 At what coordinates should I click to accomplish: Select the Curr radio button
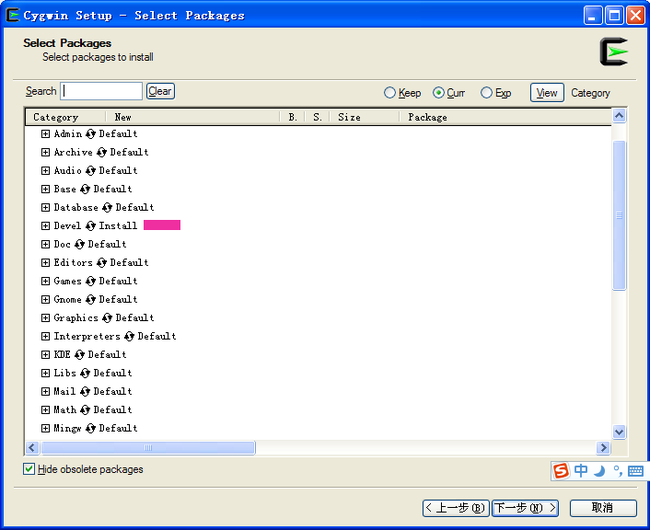tap(439, 93)
